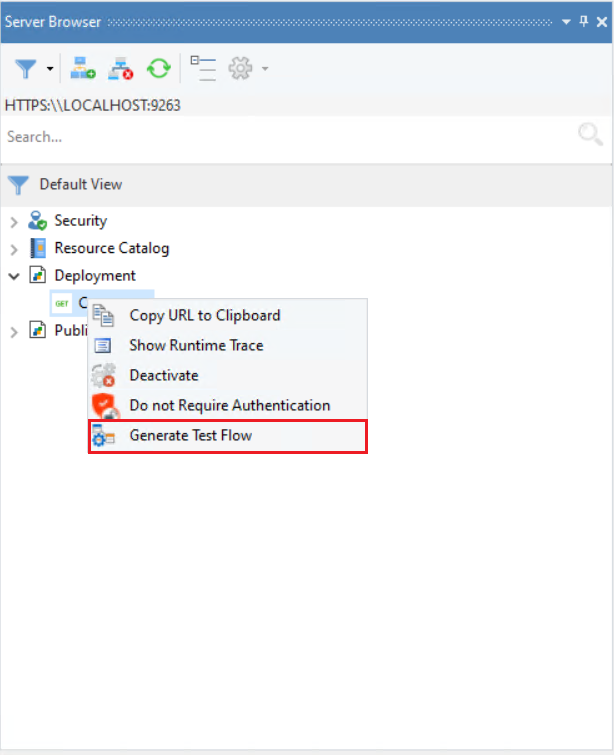
Task: Refresh the server browser tree
Action: 158,69
